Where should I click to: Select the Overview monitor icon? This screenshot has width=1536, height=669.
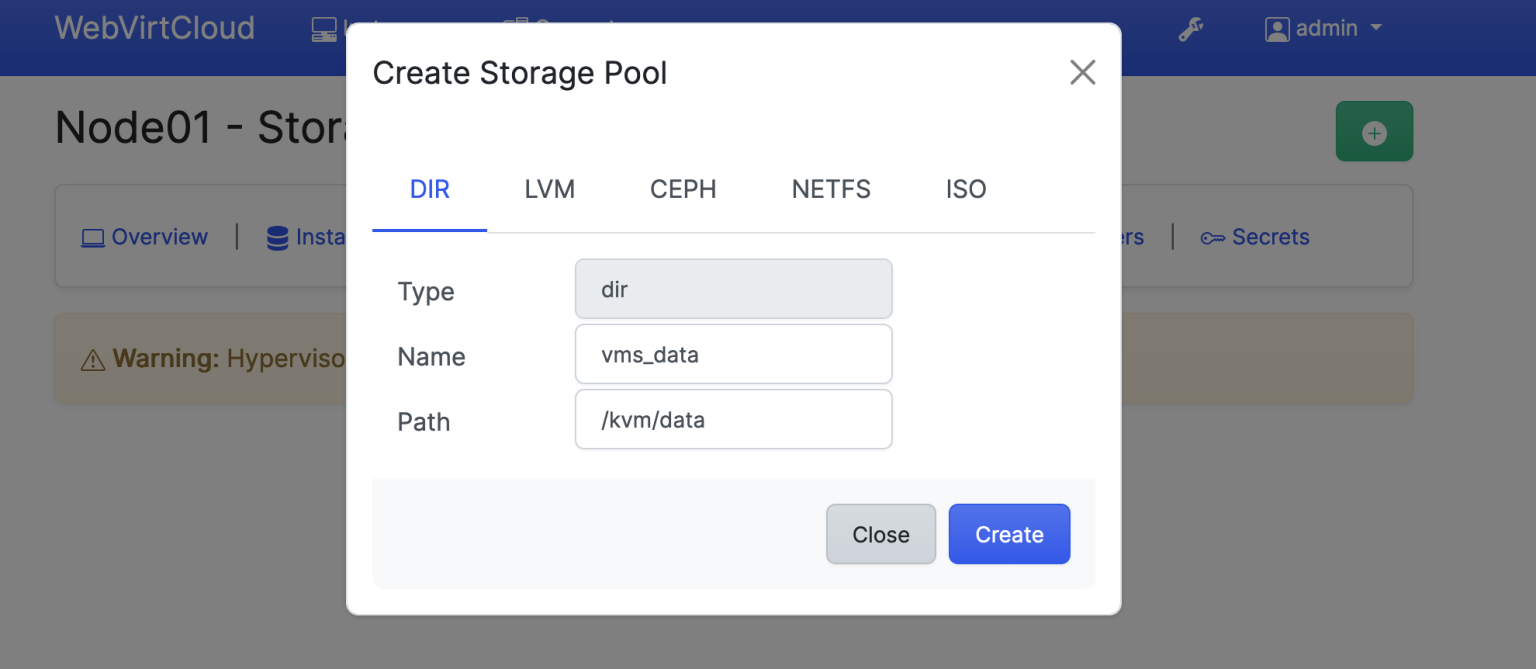click(93, 237)
